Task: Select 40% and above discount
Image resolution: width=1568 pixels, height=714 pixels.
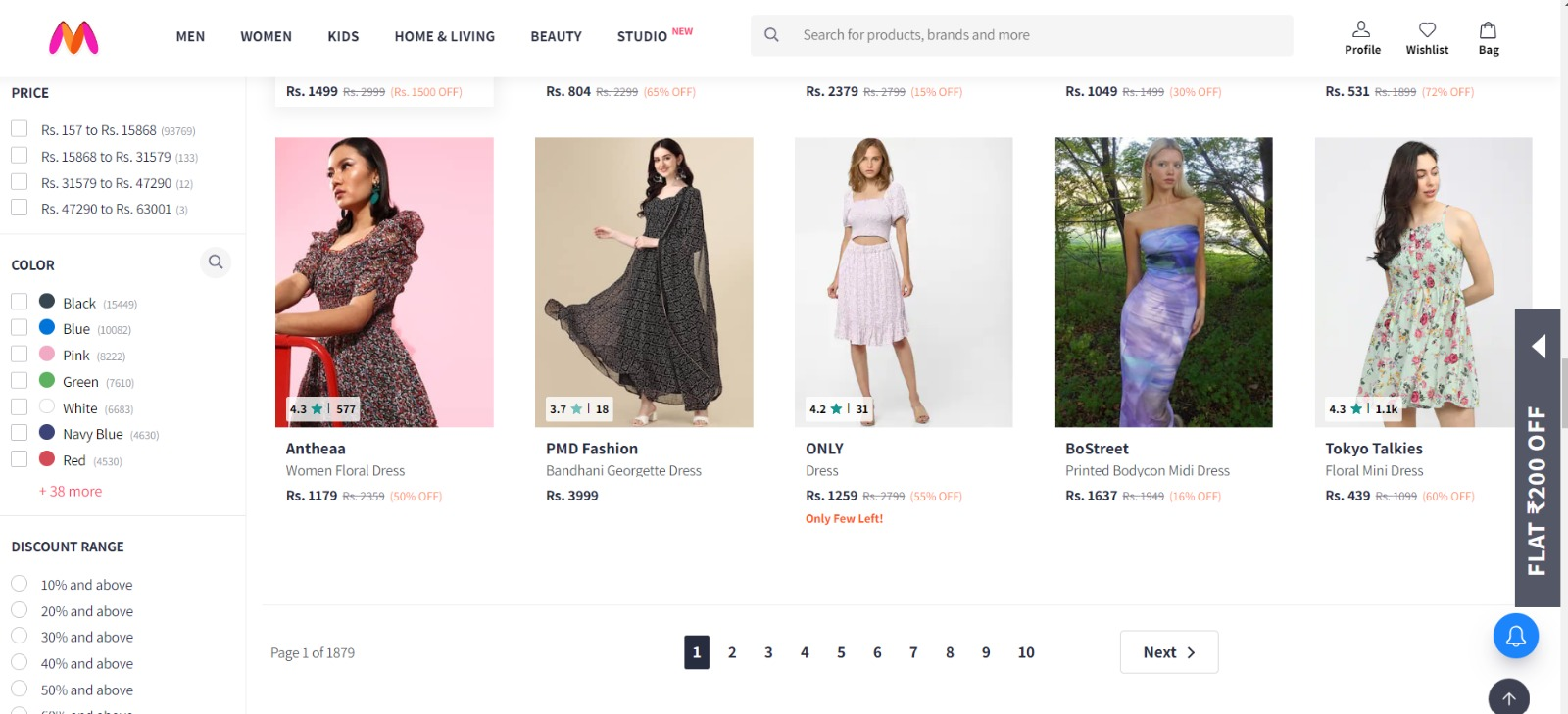Action: pyautogui.click(x=19, y=662)
